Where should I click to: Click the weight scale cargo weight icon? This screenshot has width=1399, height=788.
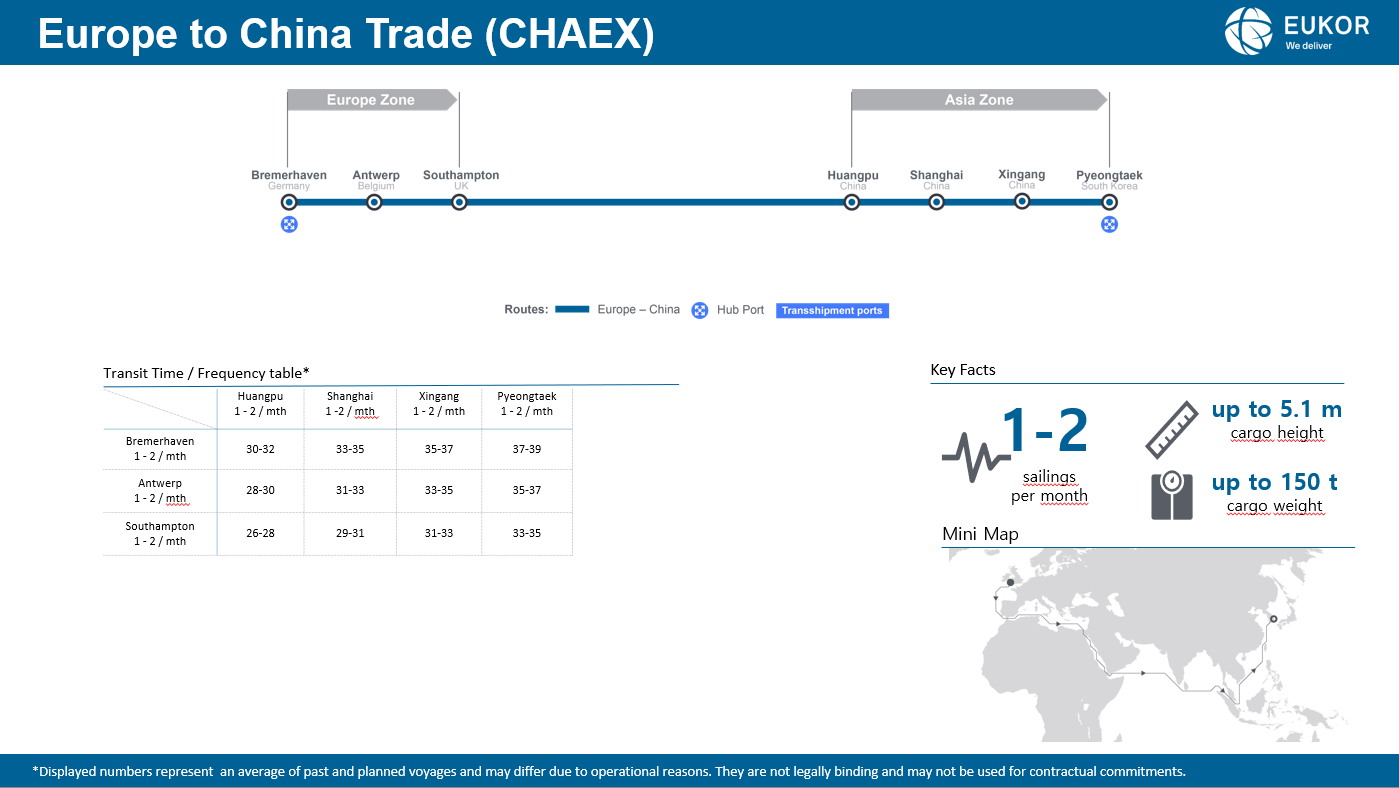point(1172,495)
